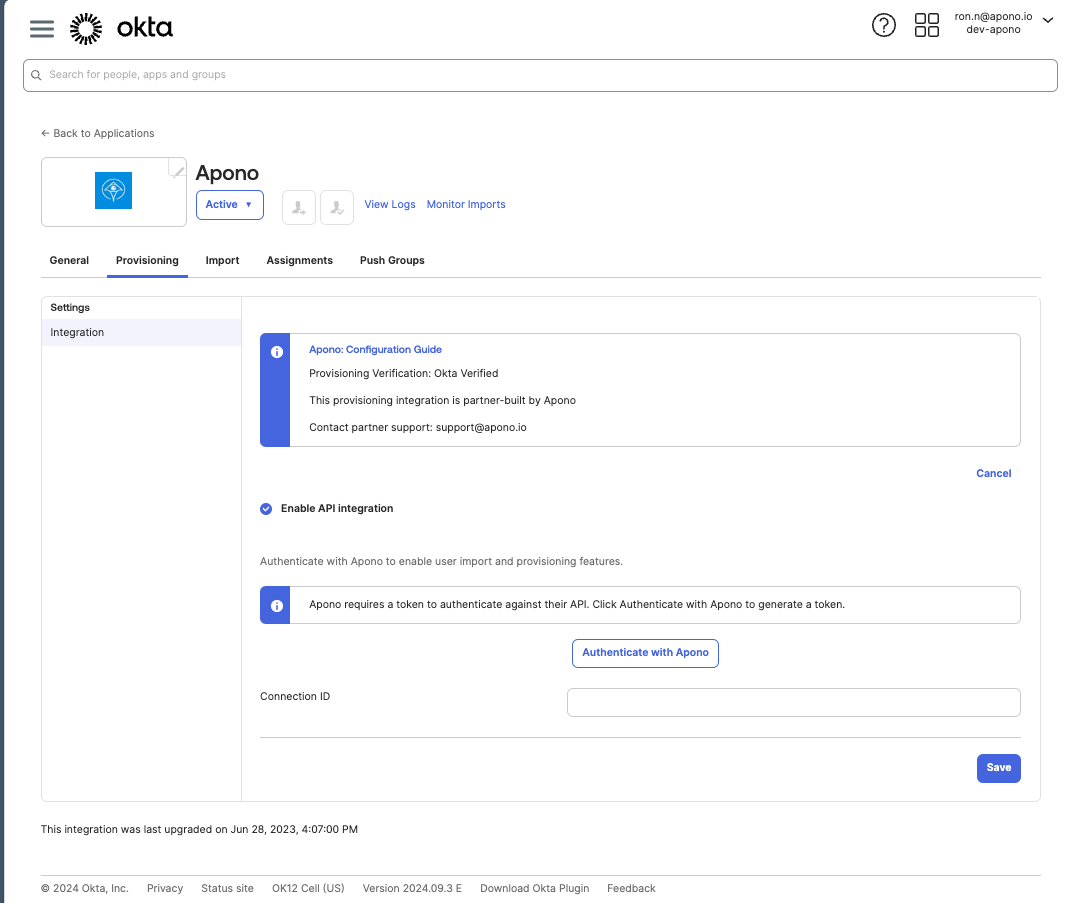1071x903 pixels.
Task: Expand the Active status dropdown
Action: click(229, 205)
